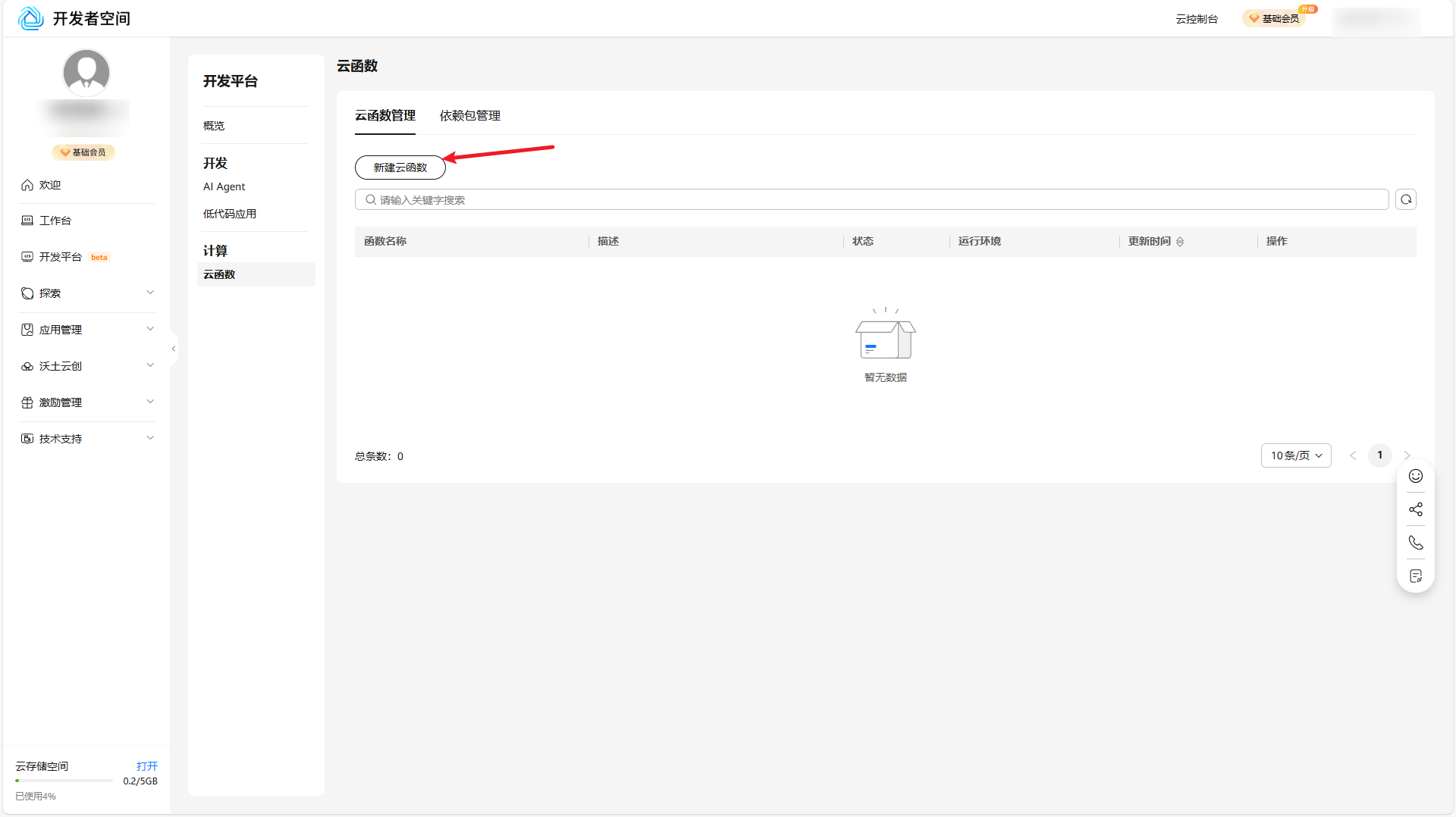
Task: Click the note edit icon in floating panel
Action: pyautogui.click(x=1415, y=576)
